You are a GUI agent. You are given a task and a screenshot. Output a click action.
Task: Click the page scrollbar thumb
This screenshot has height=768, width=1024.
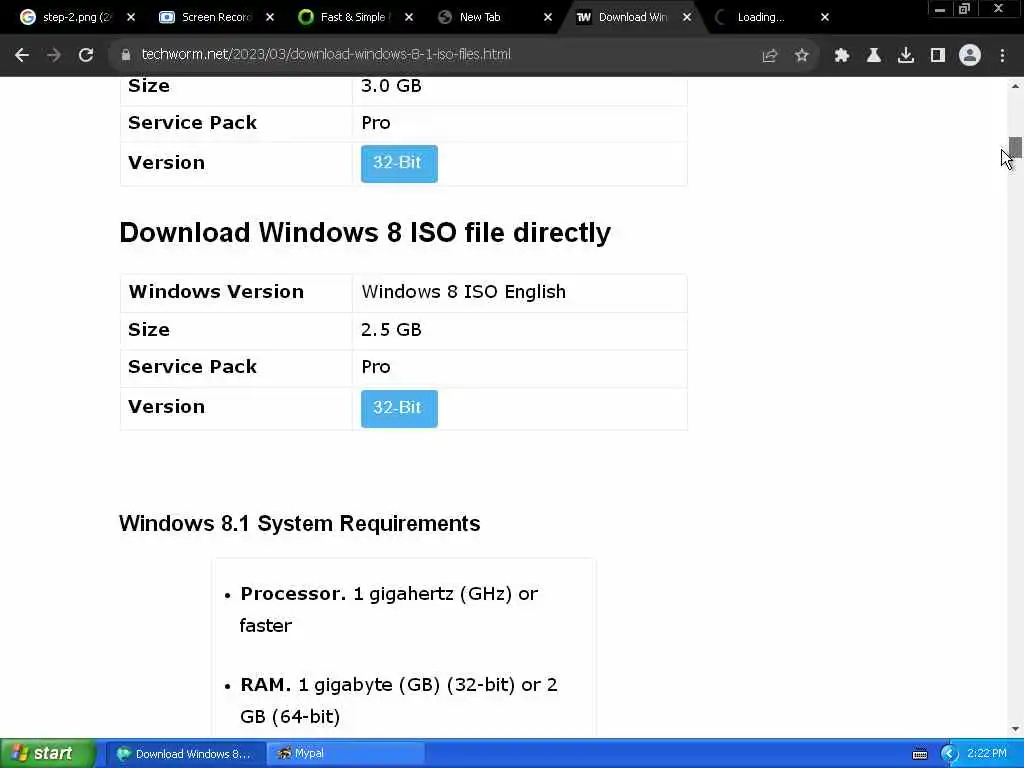click(x=1015, y=147)
